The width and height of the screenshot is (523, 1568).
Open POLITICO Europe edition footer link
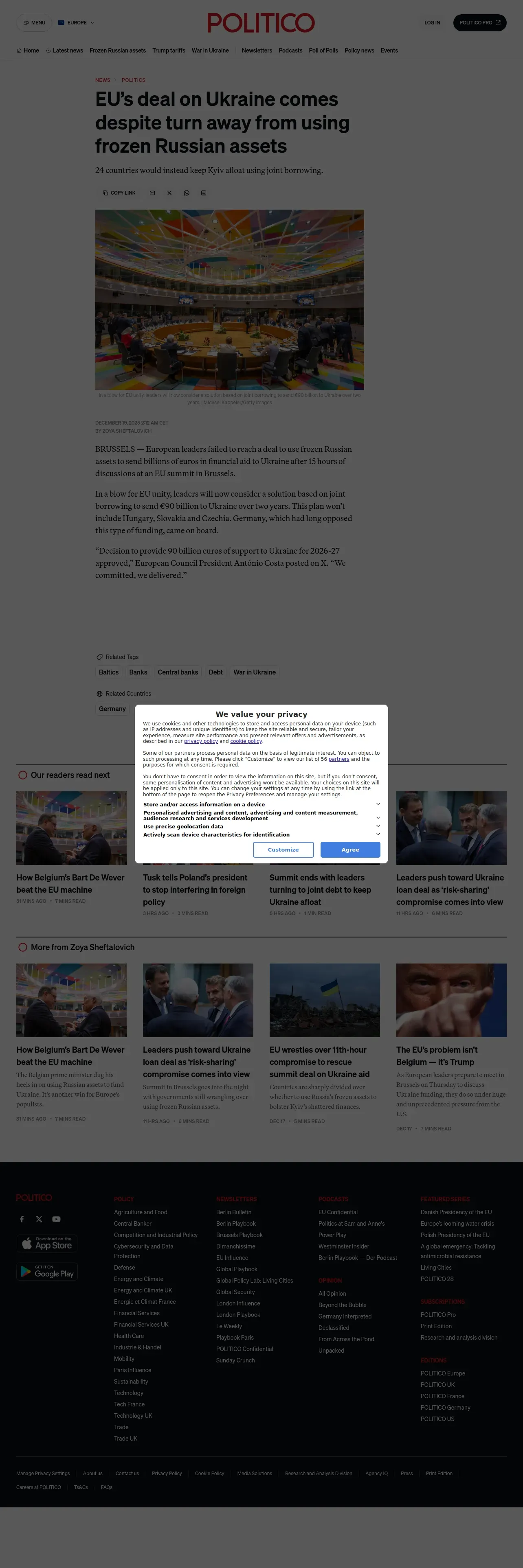[443, 1373]
